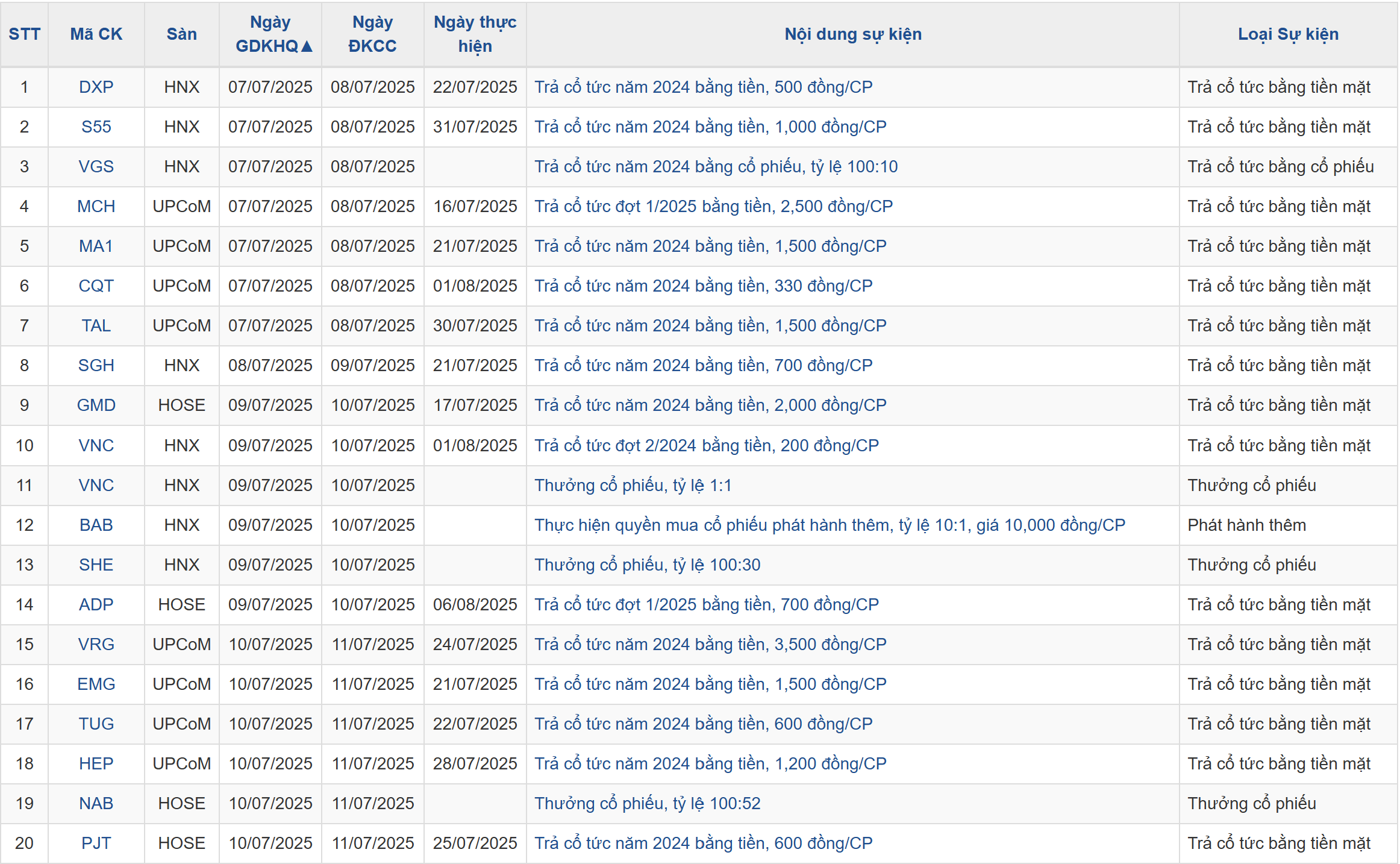Open Thưởng cổ phiếu tỷ lệ 100:52 event
The width and height of the screenshot is (1400, 864).
(x=648, y=804)
